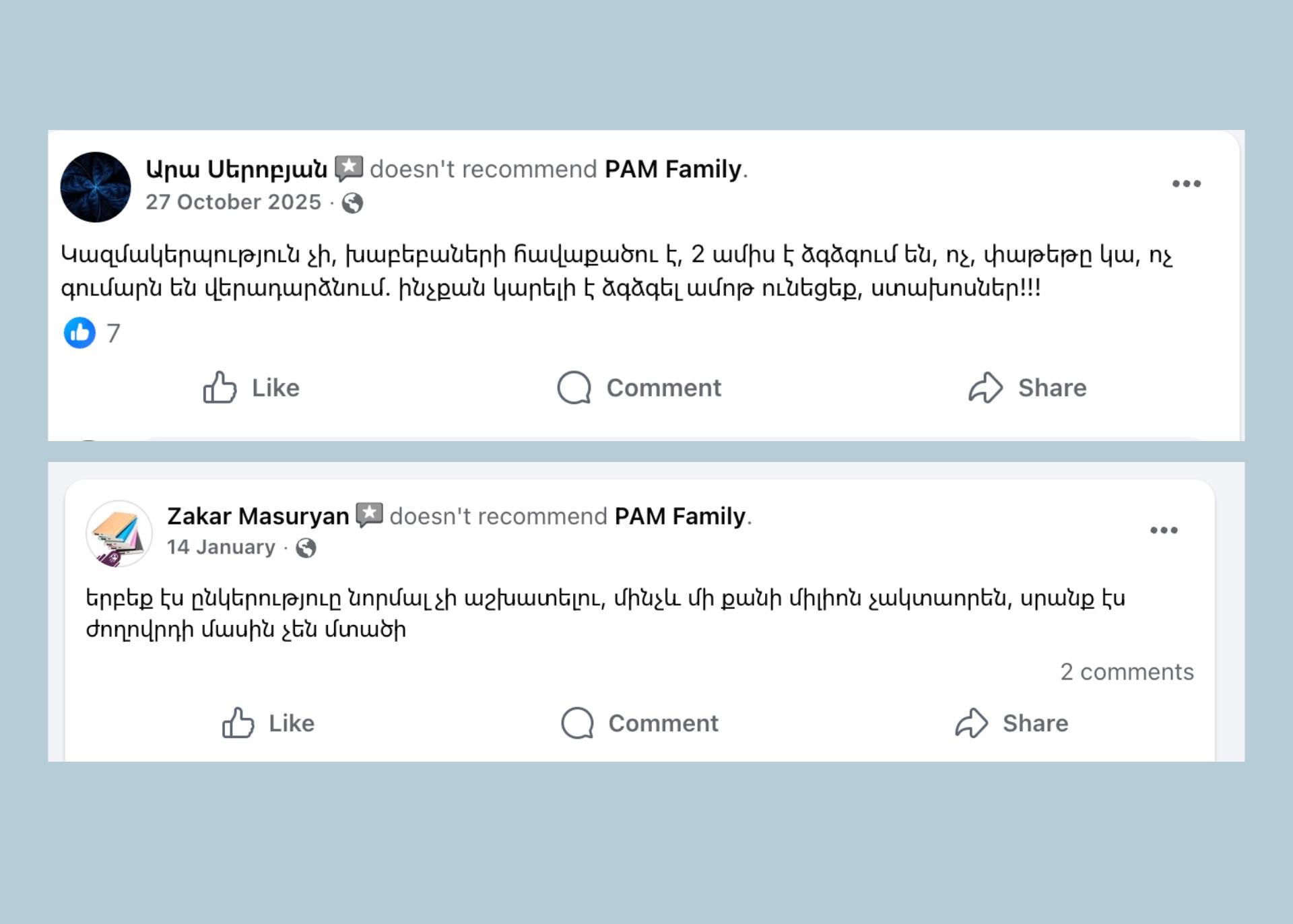Image resolution: width=1293 pixels, height=924 pixels.
Task: Open the 27 October 2025 post timestamp
Action: pos(233,203)
